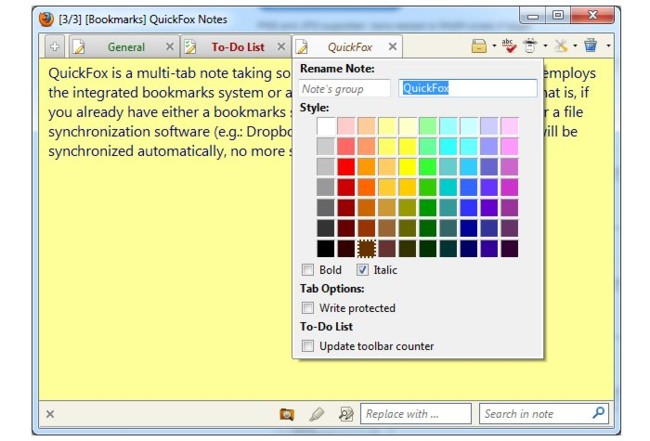Click the note name field containing QuickFox
Image resolution: width=650 pixels, height=441 pixels.
(x=468, y=88)
